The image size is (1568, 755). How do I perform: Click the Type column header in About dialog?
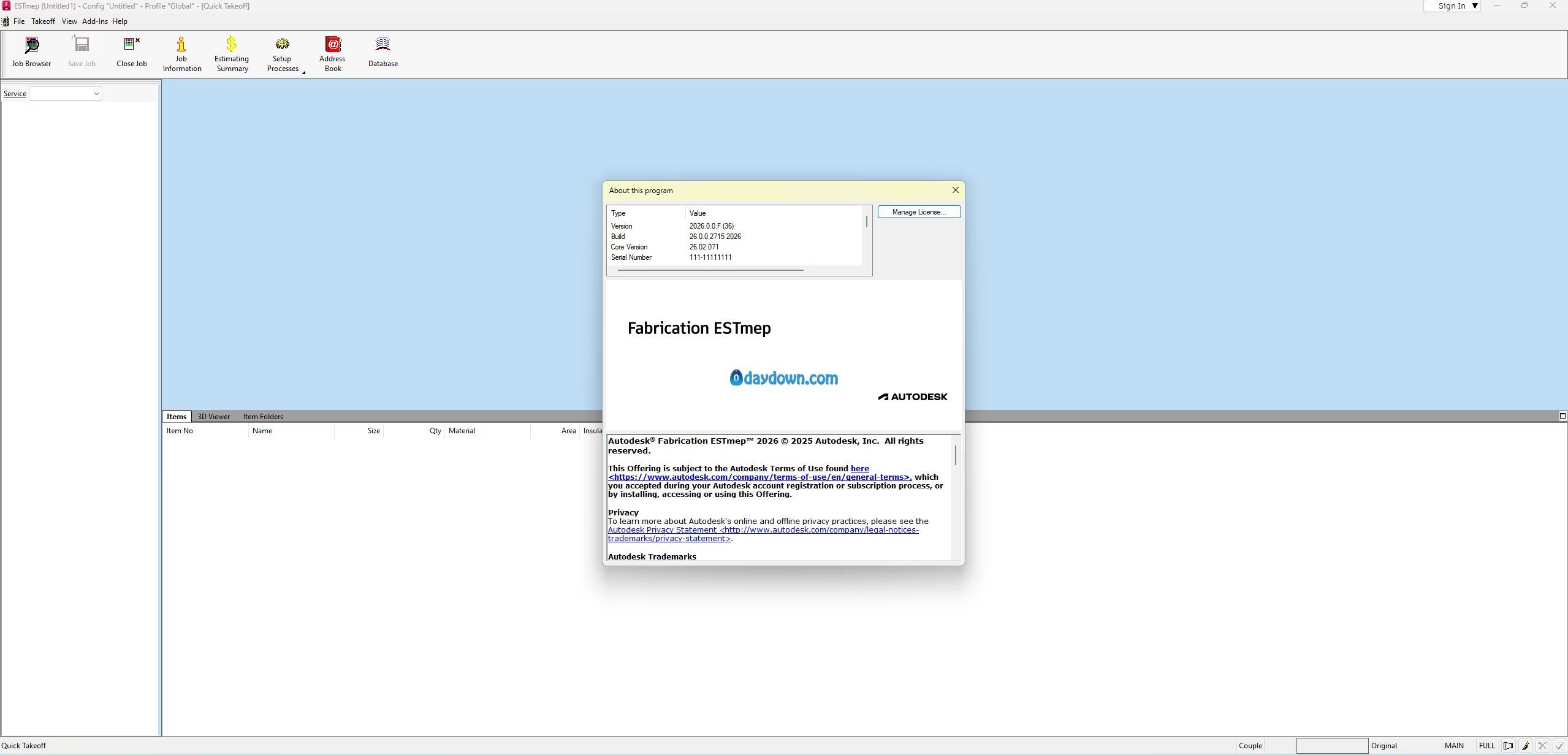click(646, 213)
